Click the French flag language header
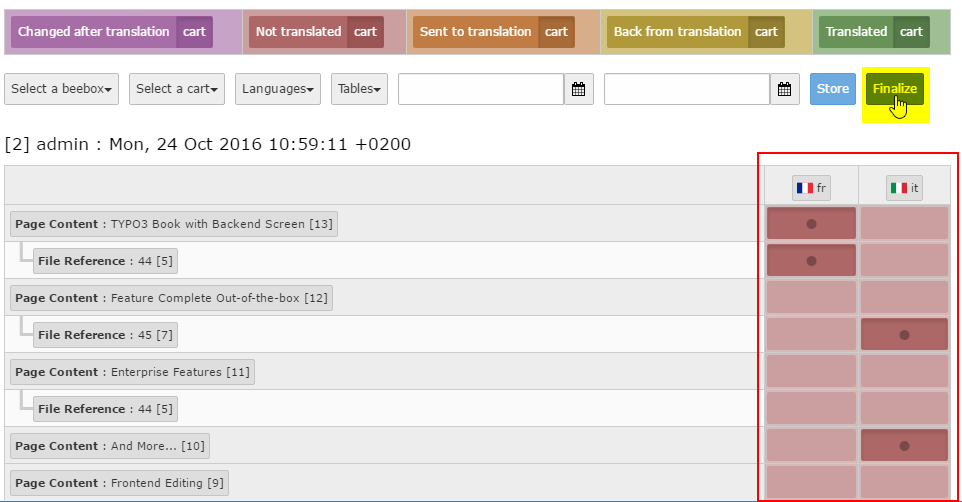The height and width of the screenshot is (502, 962). pos(811,187)
